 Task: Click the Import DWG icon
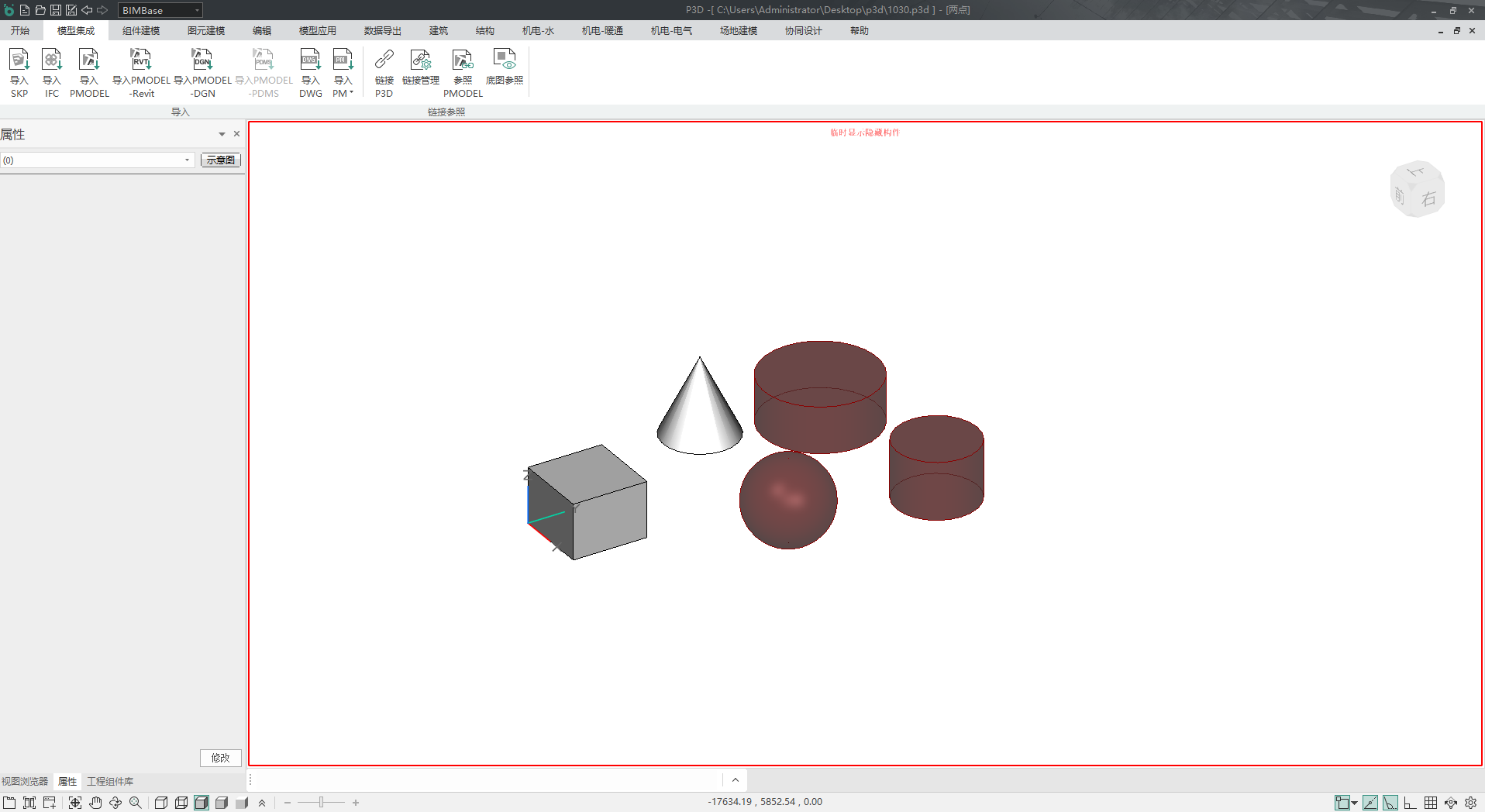pyautogui.click(x=310, y=60)
